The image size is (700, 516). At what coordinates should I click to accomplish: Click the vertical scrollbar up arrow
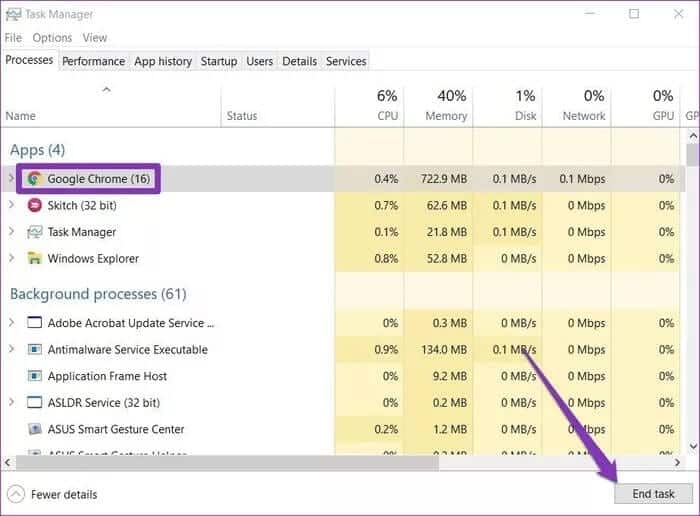(693, 136)
